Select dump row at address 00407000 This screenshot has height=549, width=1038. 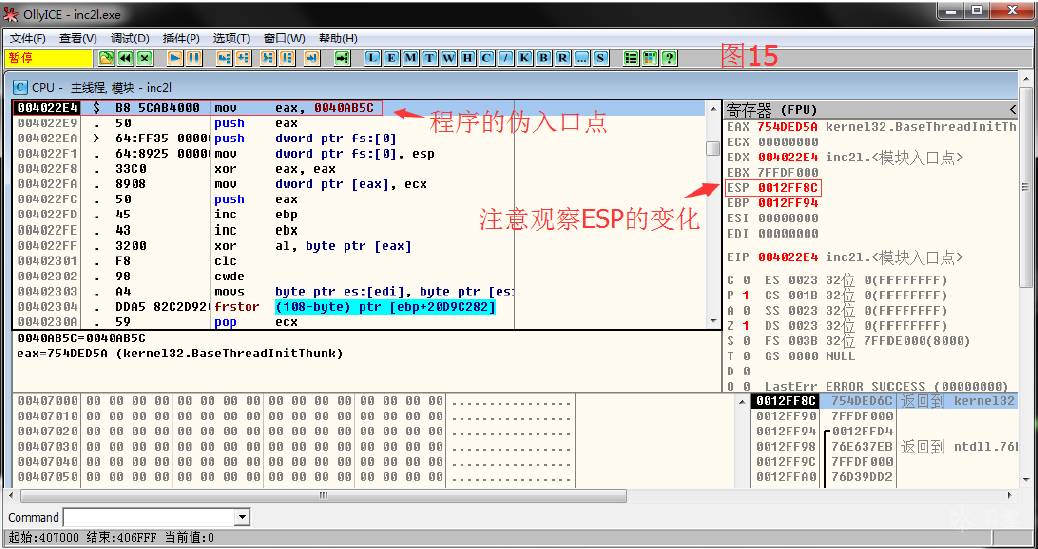pyautogui.click(x=295, y=401)
